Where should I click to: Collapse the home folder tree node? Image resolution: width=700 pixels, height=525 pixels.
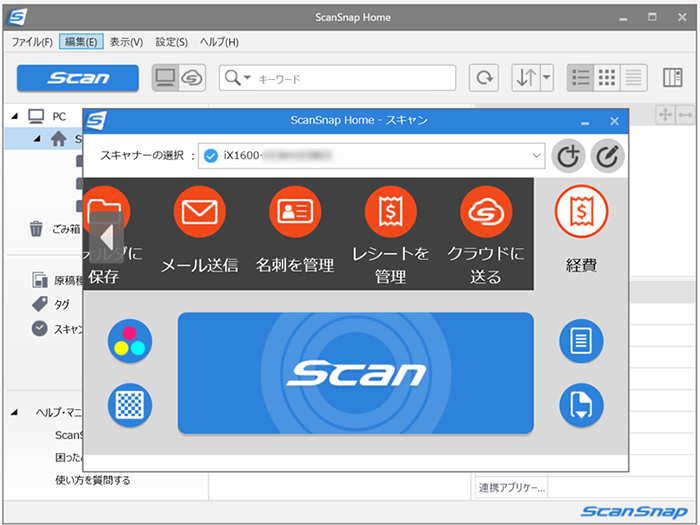tap(38, 139)
